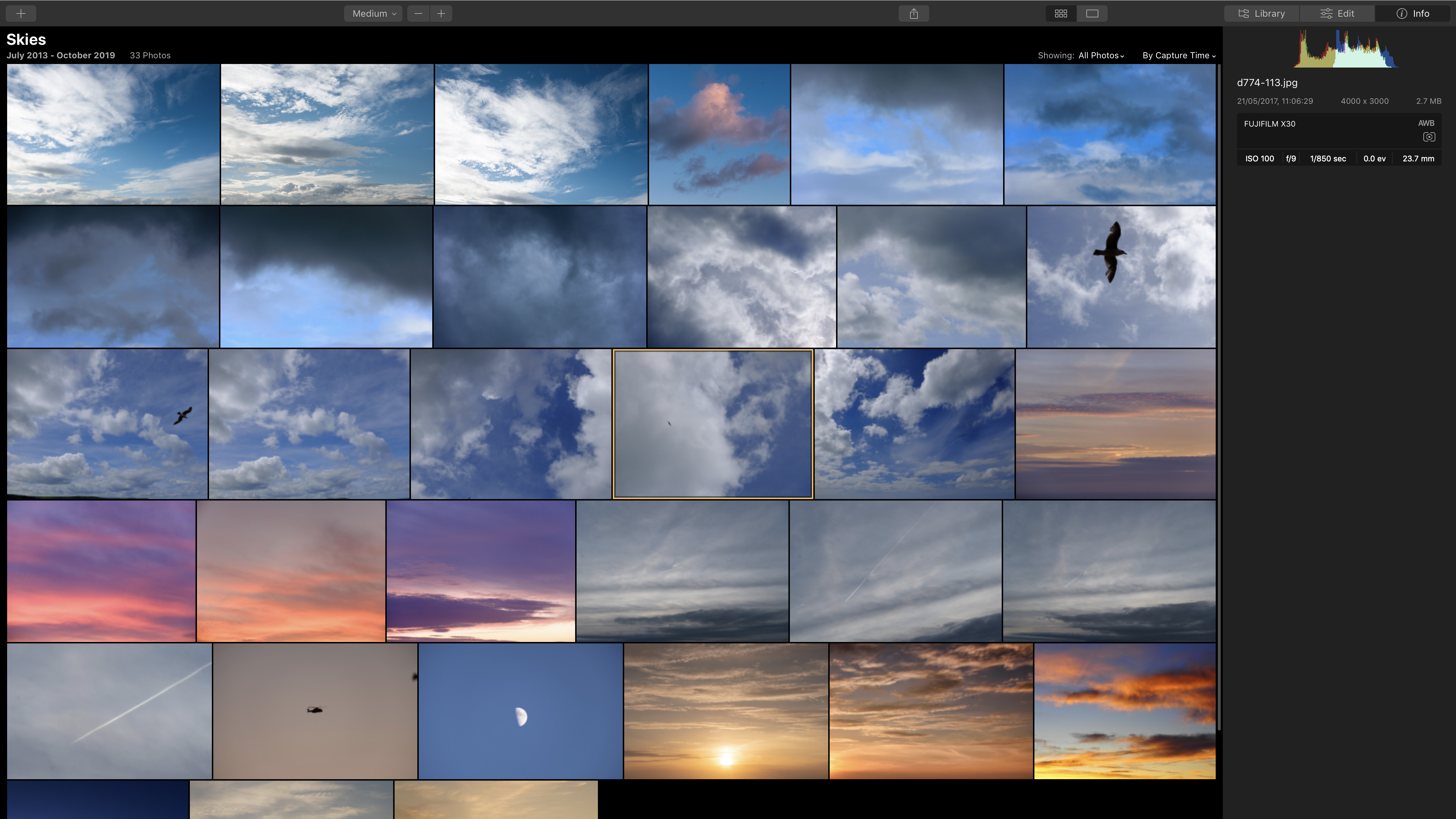The image size is (1456, 819).
Task: Select the lone contrail on grey sky thumbnail
Action: click(x=109, y=711)
